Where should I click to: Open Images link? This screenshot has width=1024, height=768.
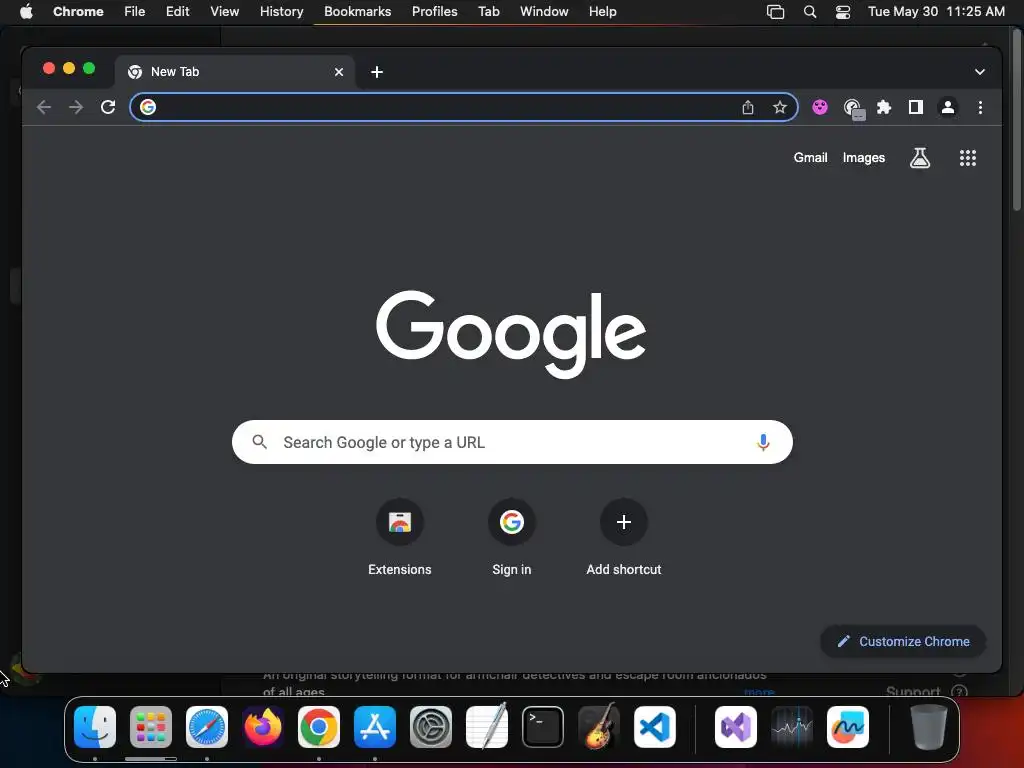pyautogui.click(x=863, y=157)
